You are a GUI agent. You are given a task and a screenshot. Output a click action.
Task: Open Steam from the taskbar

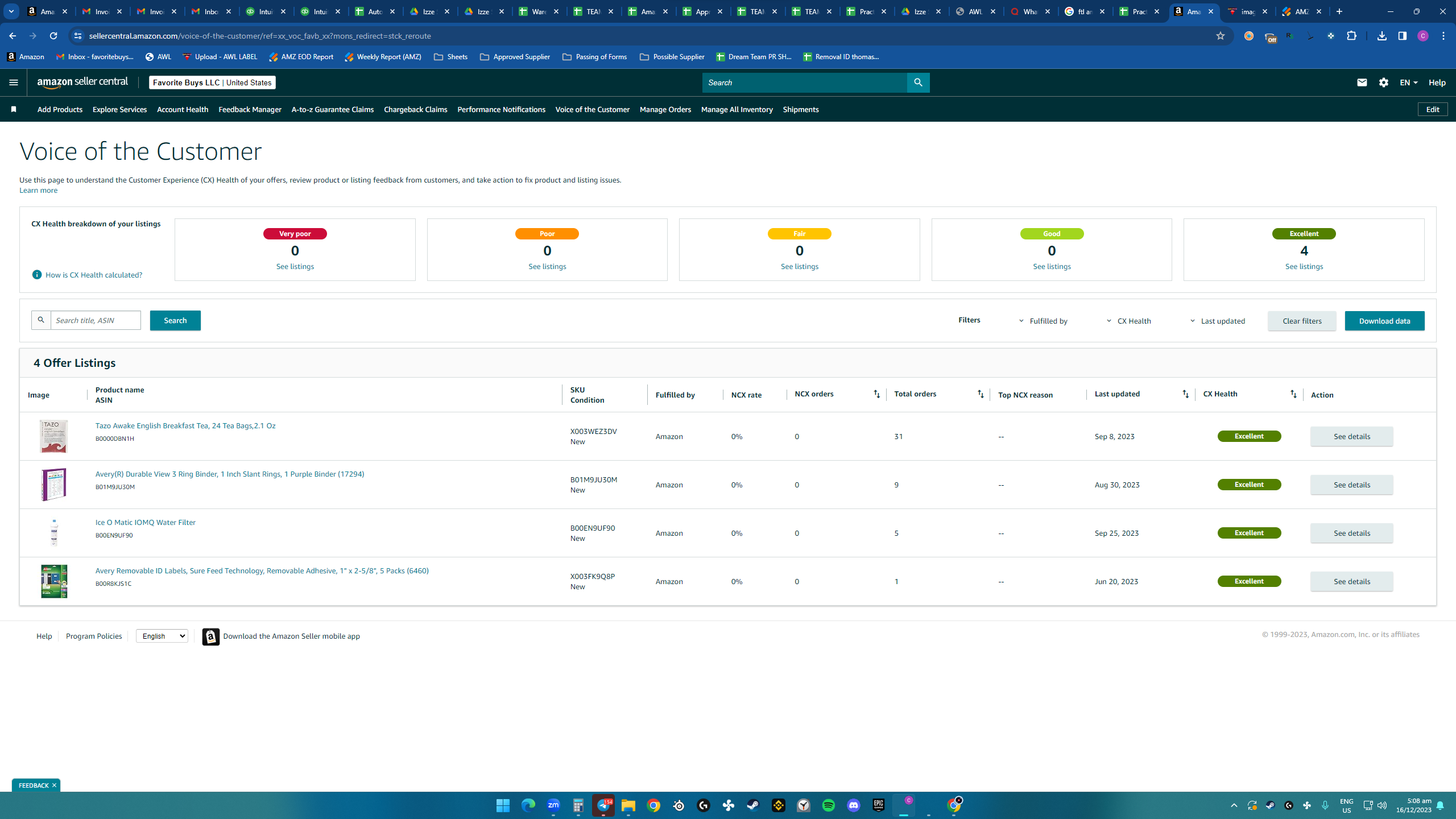753,805
